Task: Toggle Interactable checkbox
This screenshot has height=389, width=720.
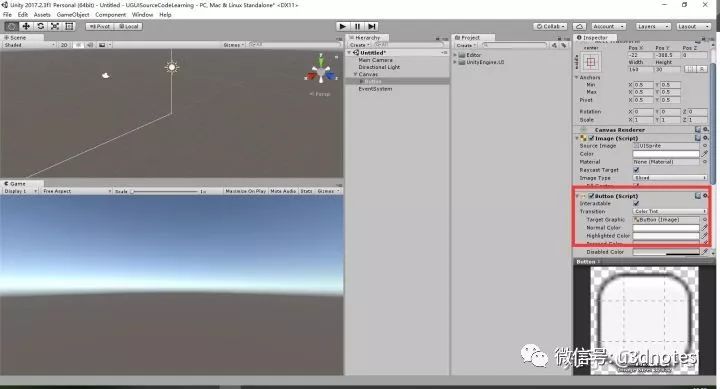Action: (x=636, y=203)
